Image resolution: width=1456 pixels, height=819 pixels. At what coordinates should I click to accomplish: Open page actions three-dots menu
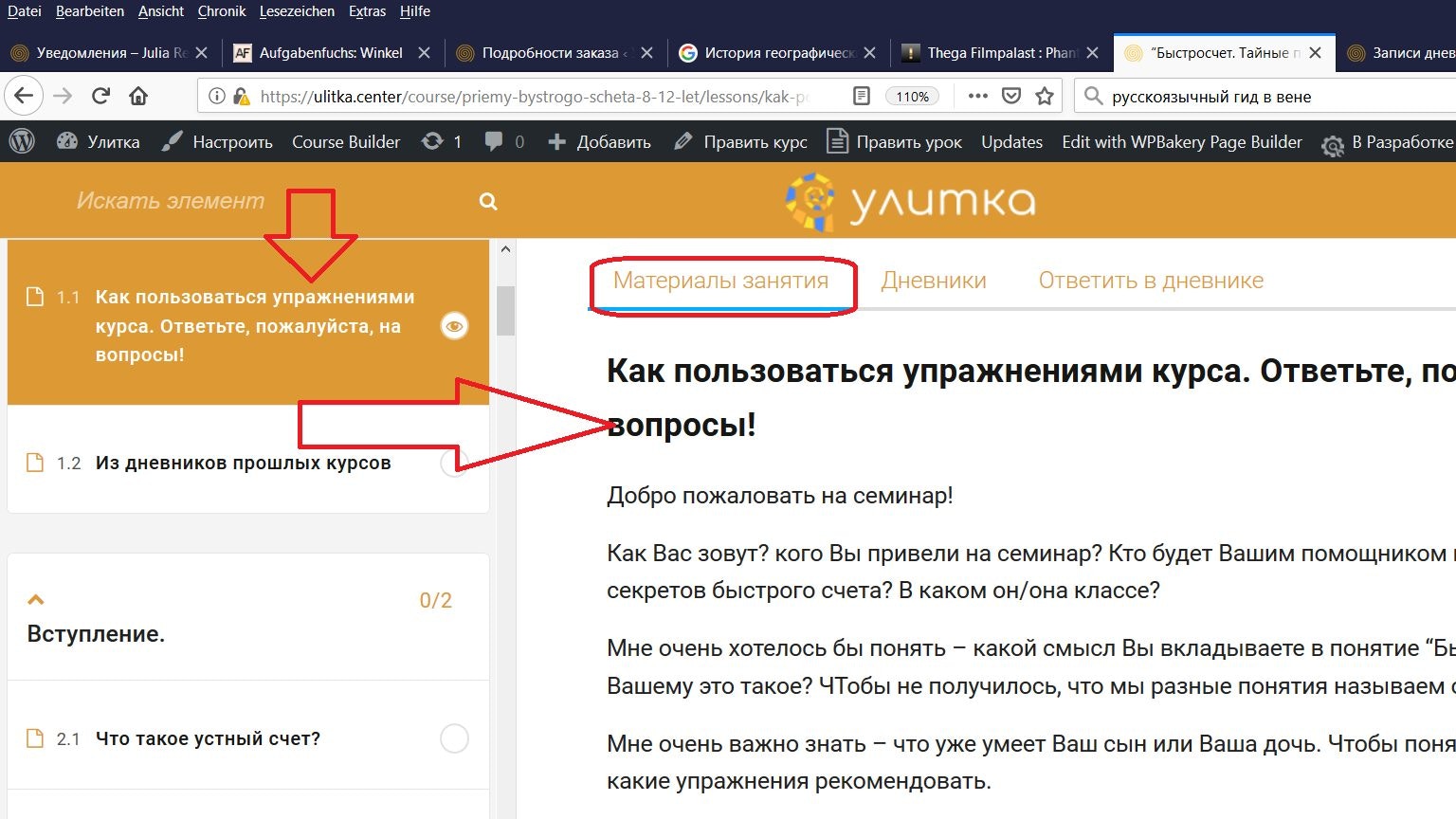[977, 96]
